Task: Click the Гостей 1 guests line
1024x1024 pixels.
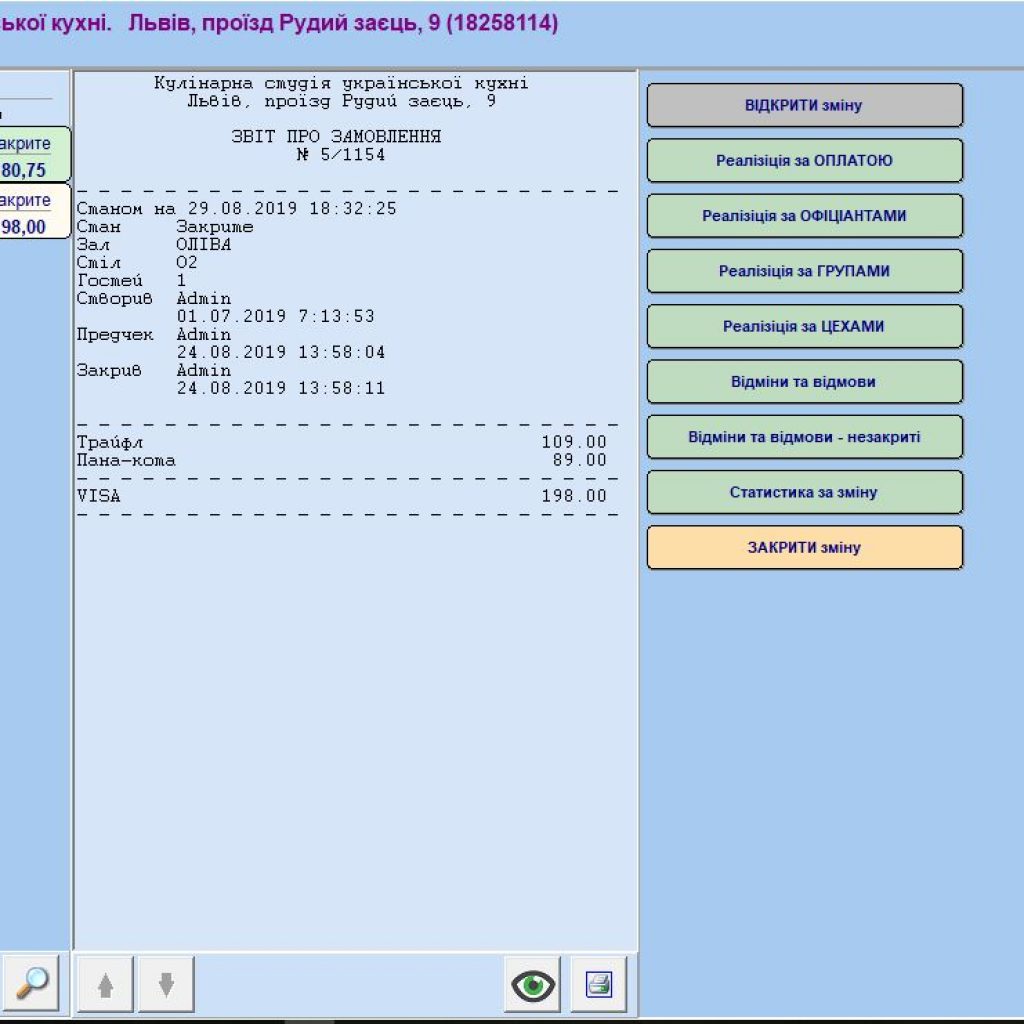Action: [x=131, y=281]
